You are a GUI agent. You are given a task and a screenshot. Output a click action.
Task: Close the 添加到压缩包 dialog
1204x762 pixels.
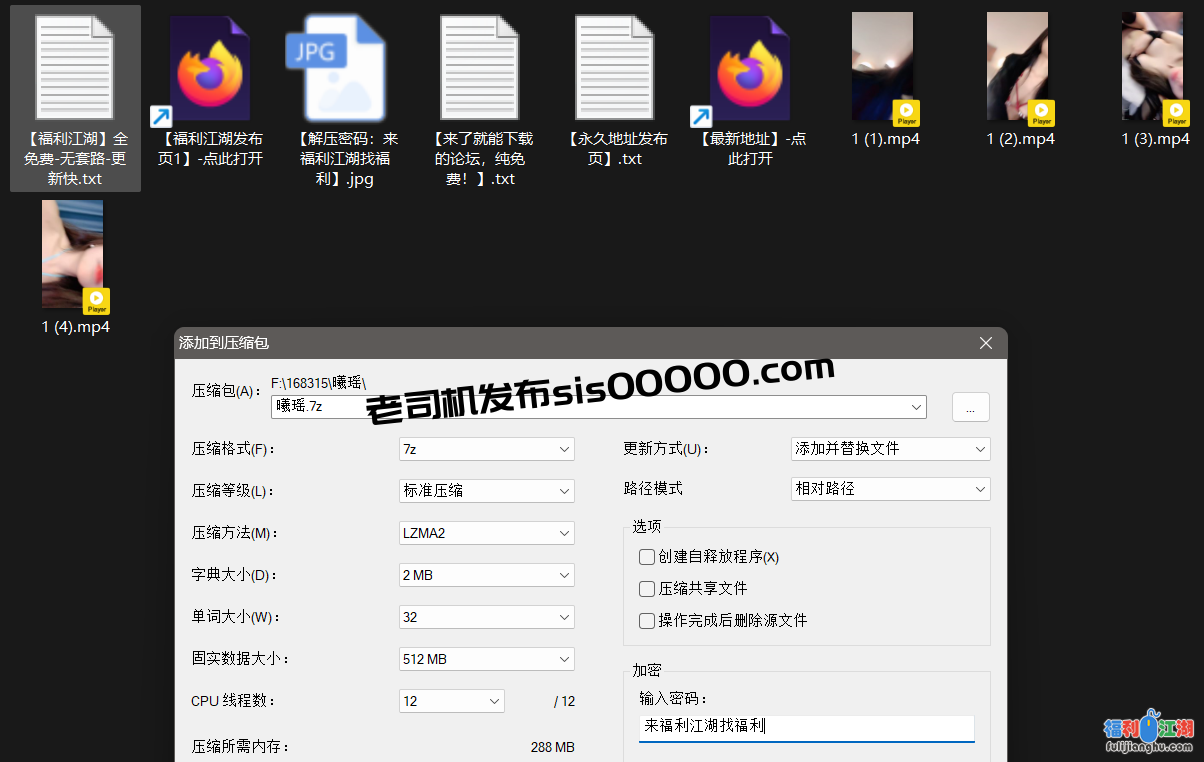tap(985, 342)
